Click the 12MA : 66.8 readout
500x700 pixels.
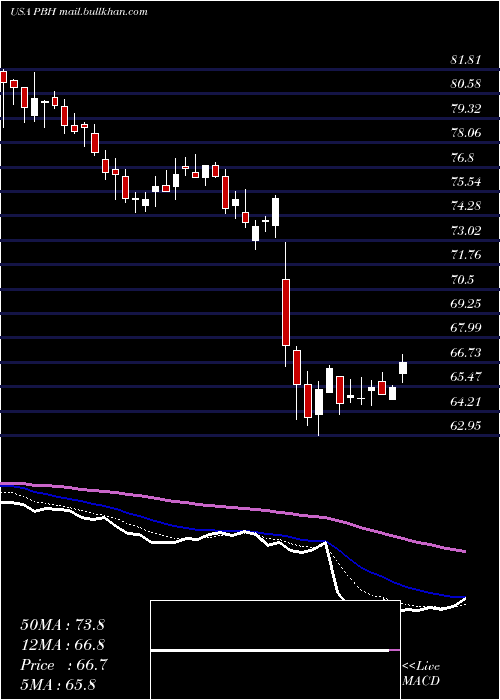pos(62,645)
